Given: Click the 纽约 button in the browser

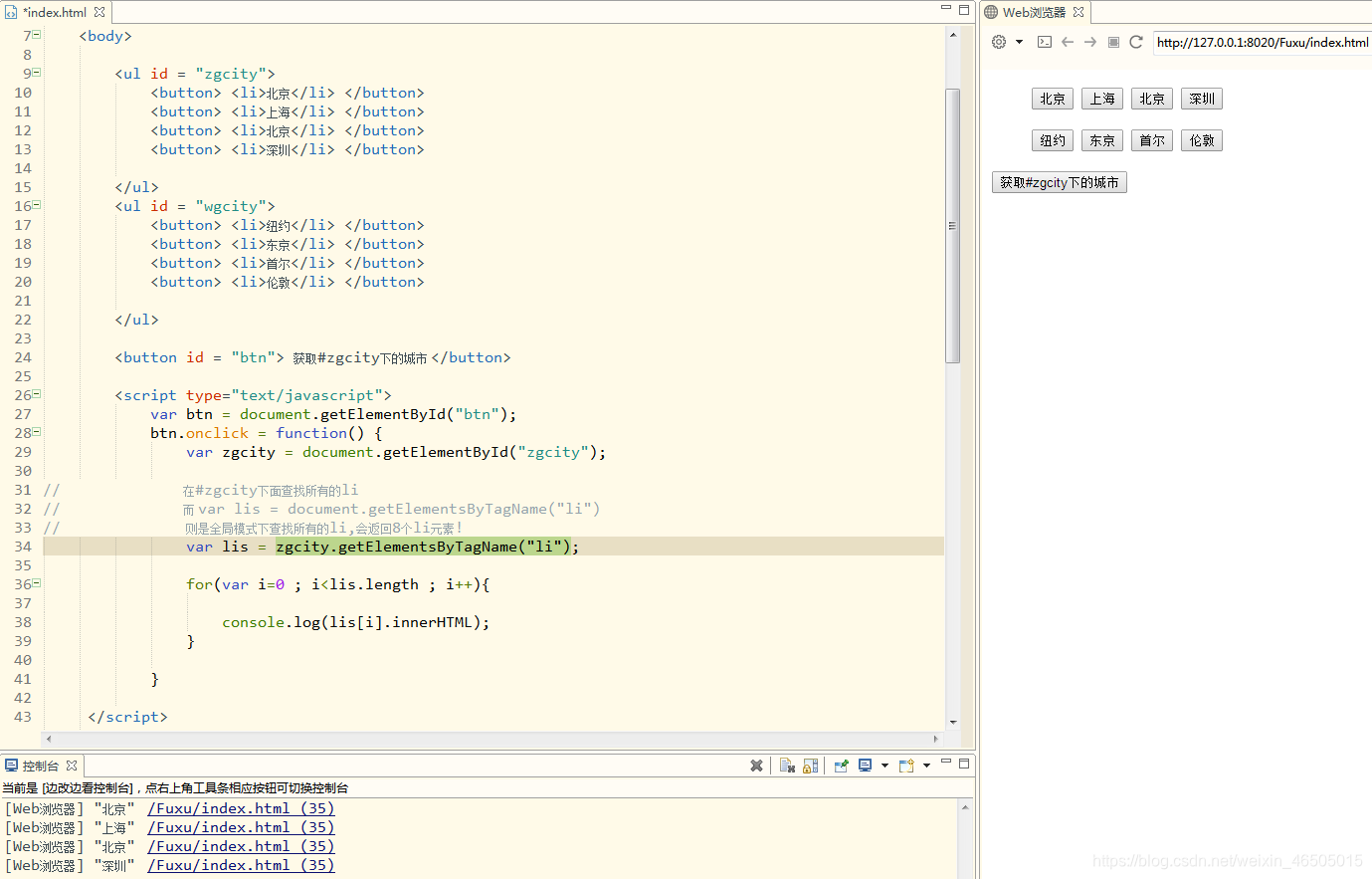Looking at the screenshot, I should click(x=1053, y=140).
